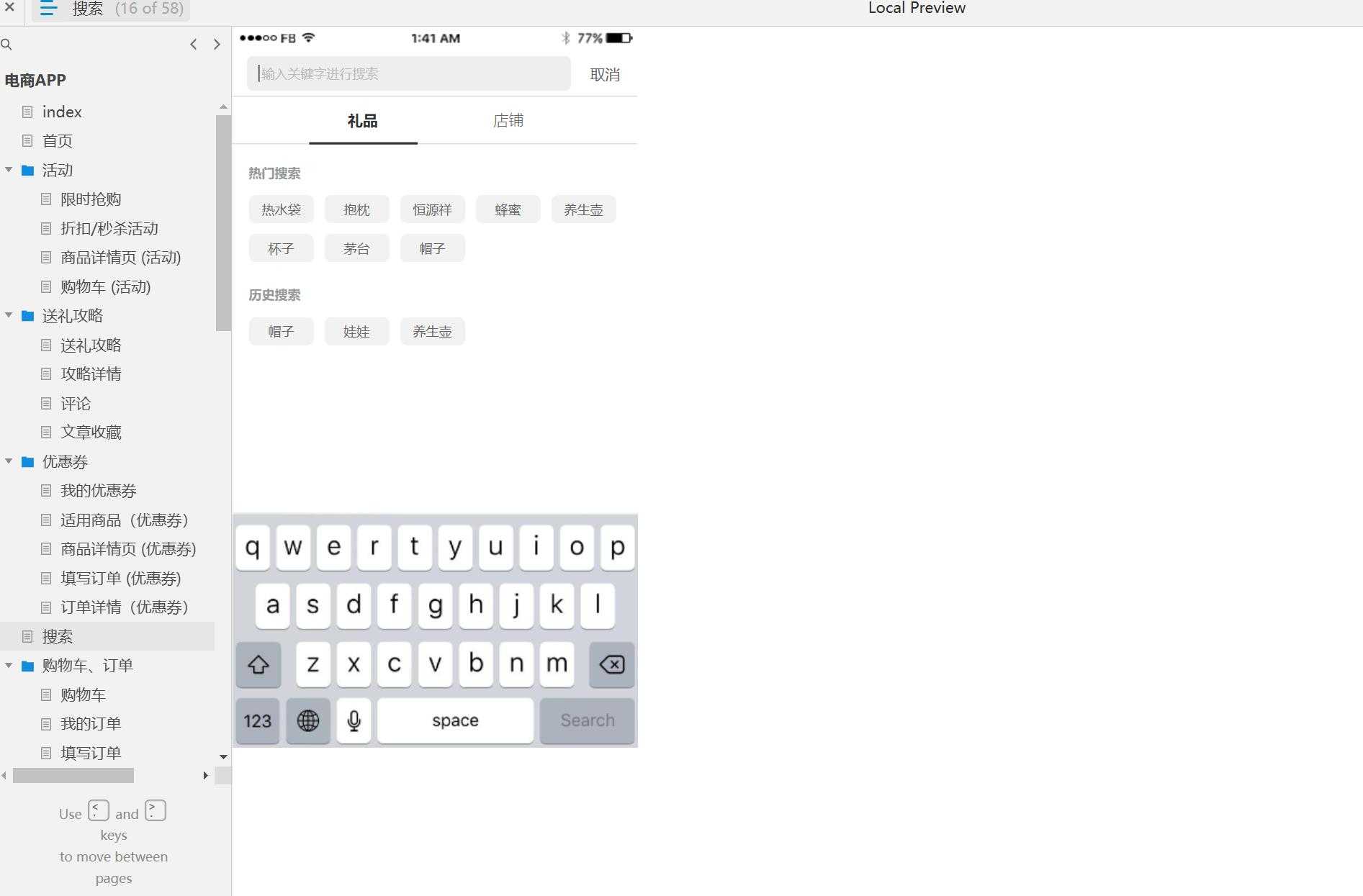The height and width of the screenshot is (896, 1363).
Task: Collapse the 送礼攻略 folder
Action: click(9, 315)
